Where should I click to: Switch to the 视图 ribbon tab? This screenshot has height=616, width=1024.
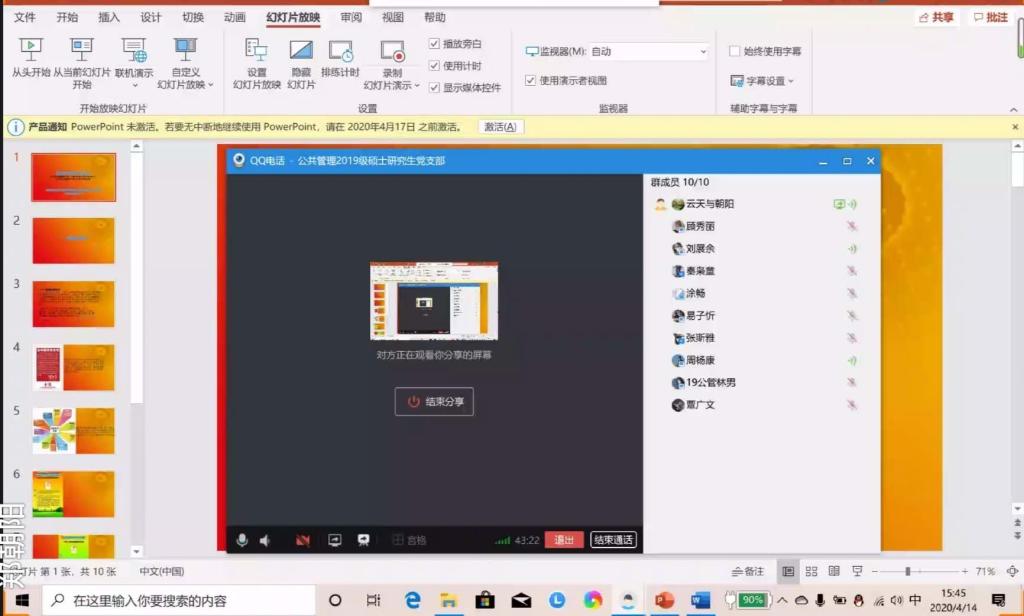pos(392,18)
